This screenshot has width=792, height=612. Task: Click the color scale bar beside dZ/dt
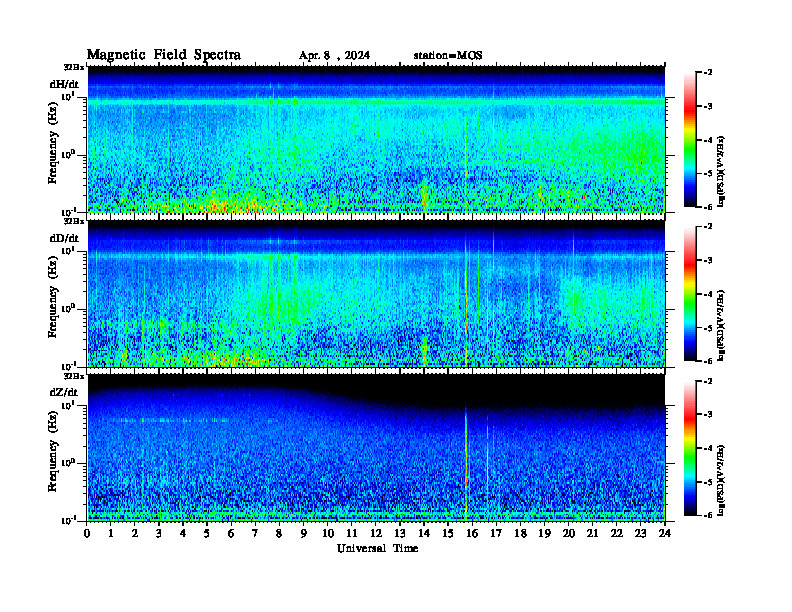[x=690, y=448]
